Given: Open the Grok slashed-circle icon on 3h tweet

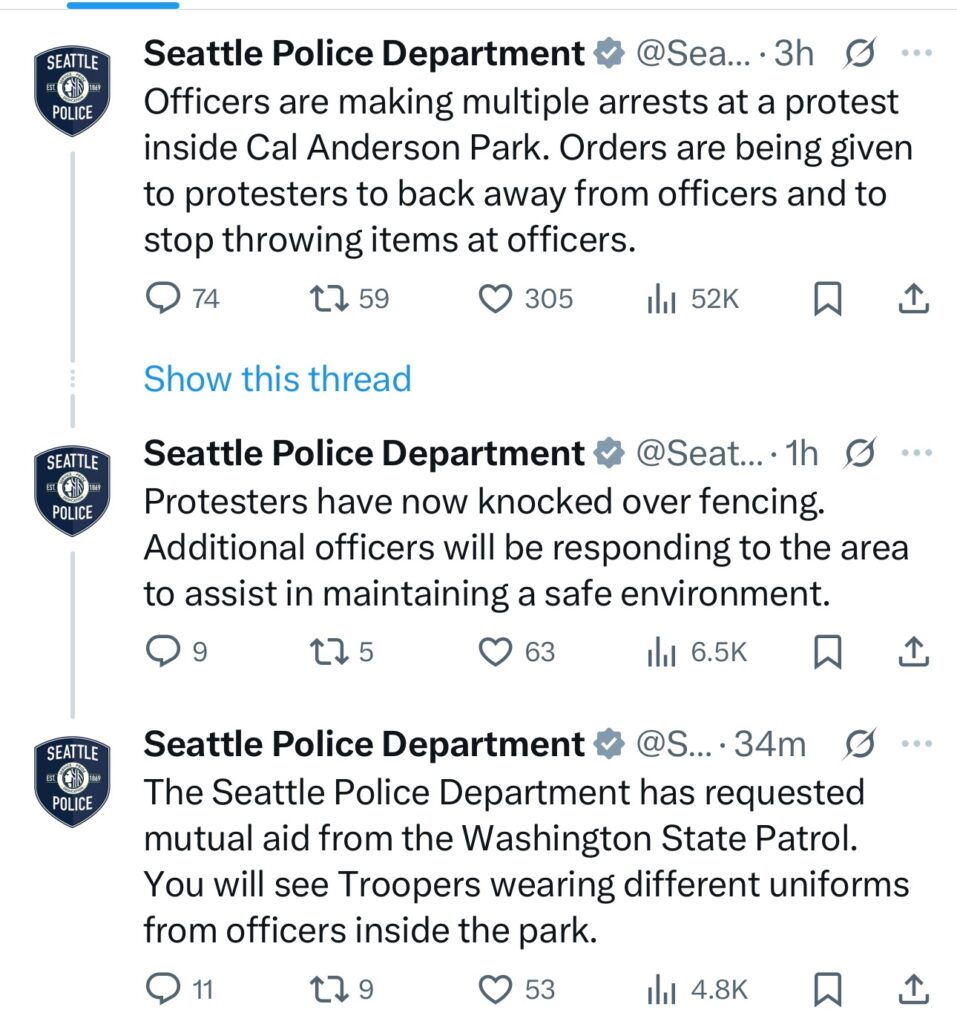Looking at the screenshot, I should click(859, 54).
